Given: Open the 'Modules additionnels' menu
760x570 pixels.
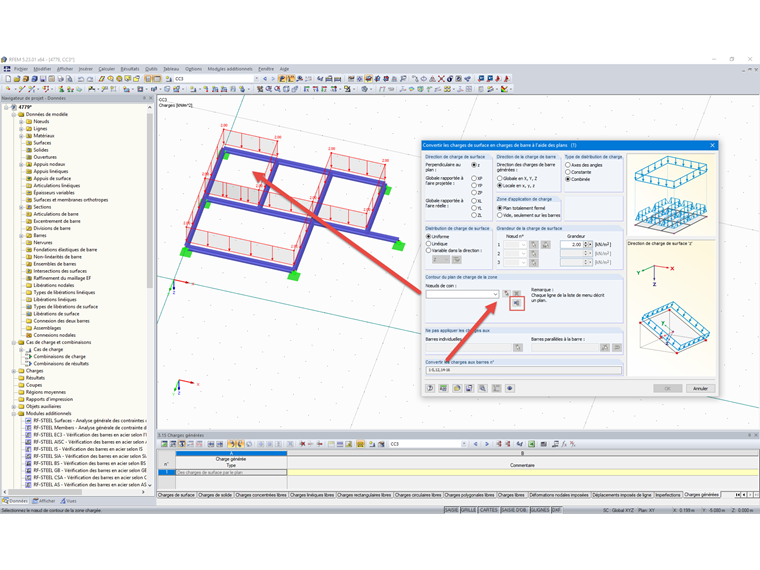Looking at the screenshot, I should pos(230,69).
